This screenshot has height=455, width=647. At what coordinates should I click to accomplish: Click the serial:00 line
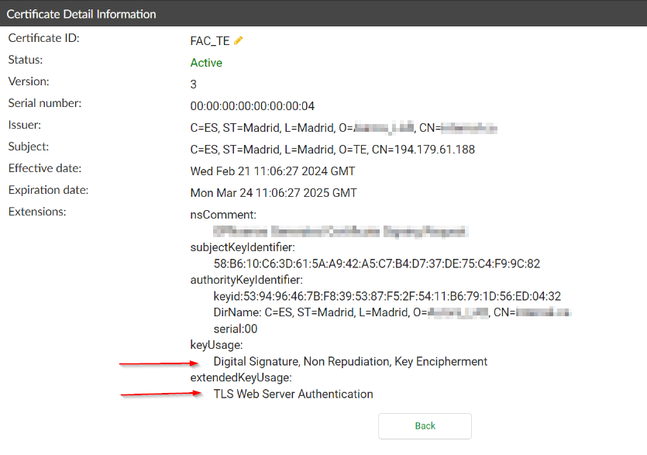(235, 328)
